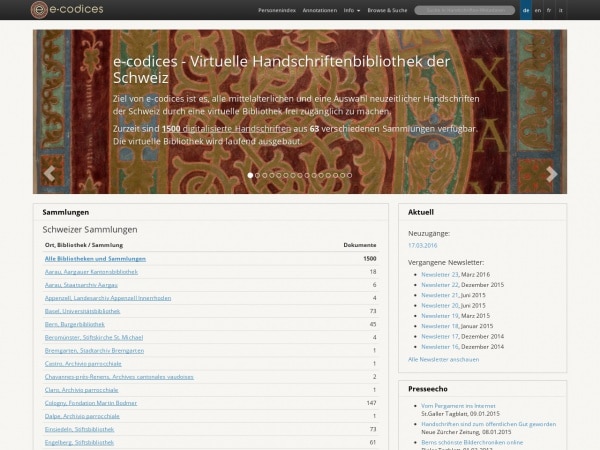Open the 1500 digitalisierte Handschriften link
600x450 pixels.
coord(227,129)
